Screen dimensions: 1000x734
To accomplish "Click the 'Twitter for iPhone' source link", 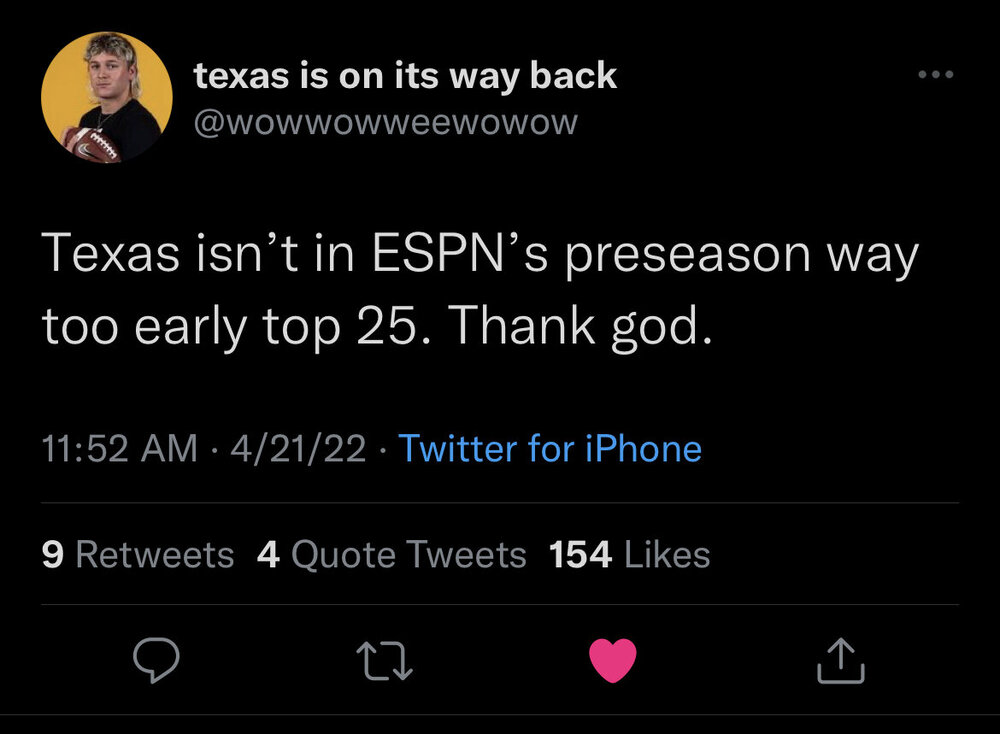I will pos(550,449).
